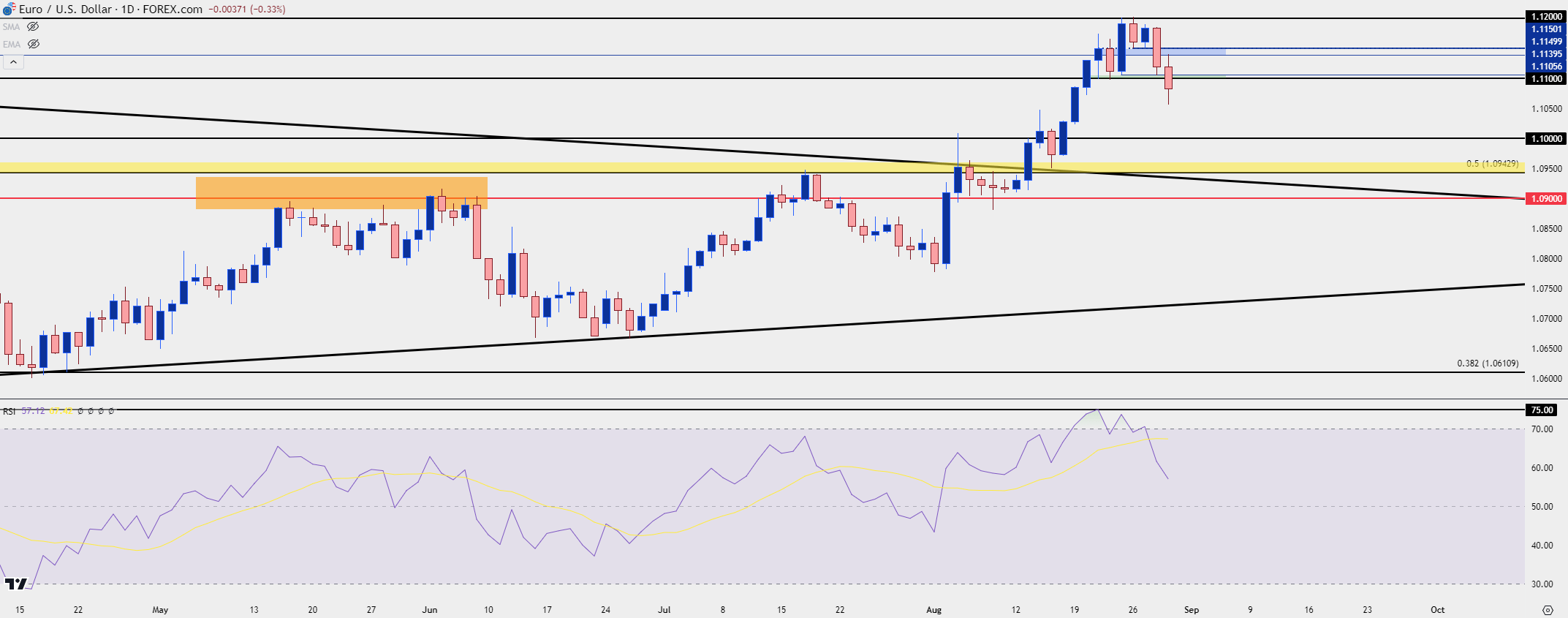Click the 1.10500 price axis value

1547,109
